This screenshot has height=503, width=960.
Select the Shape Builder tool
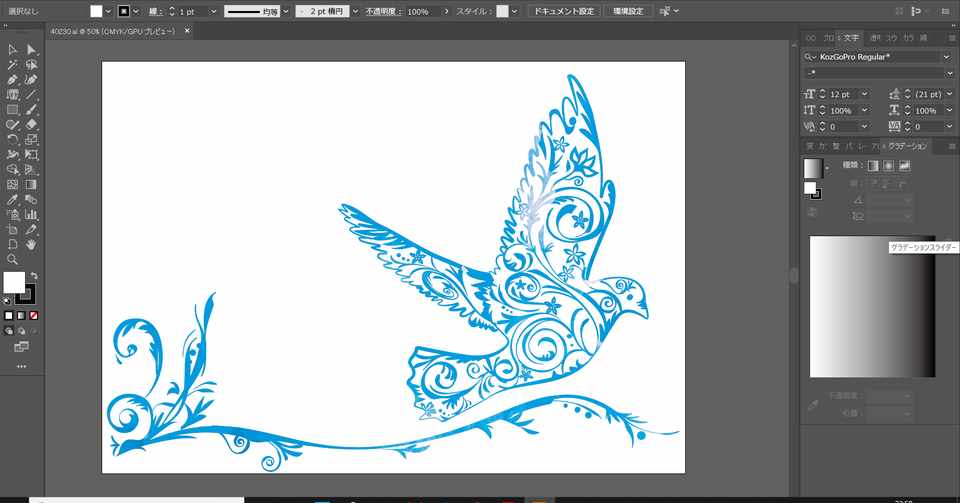click(x=12, y=170)
